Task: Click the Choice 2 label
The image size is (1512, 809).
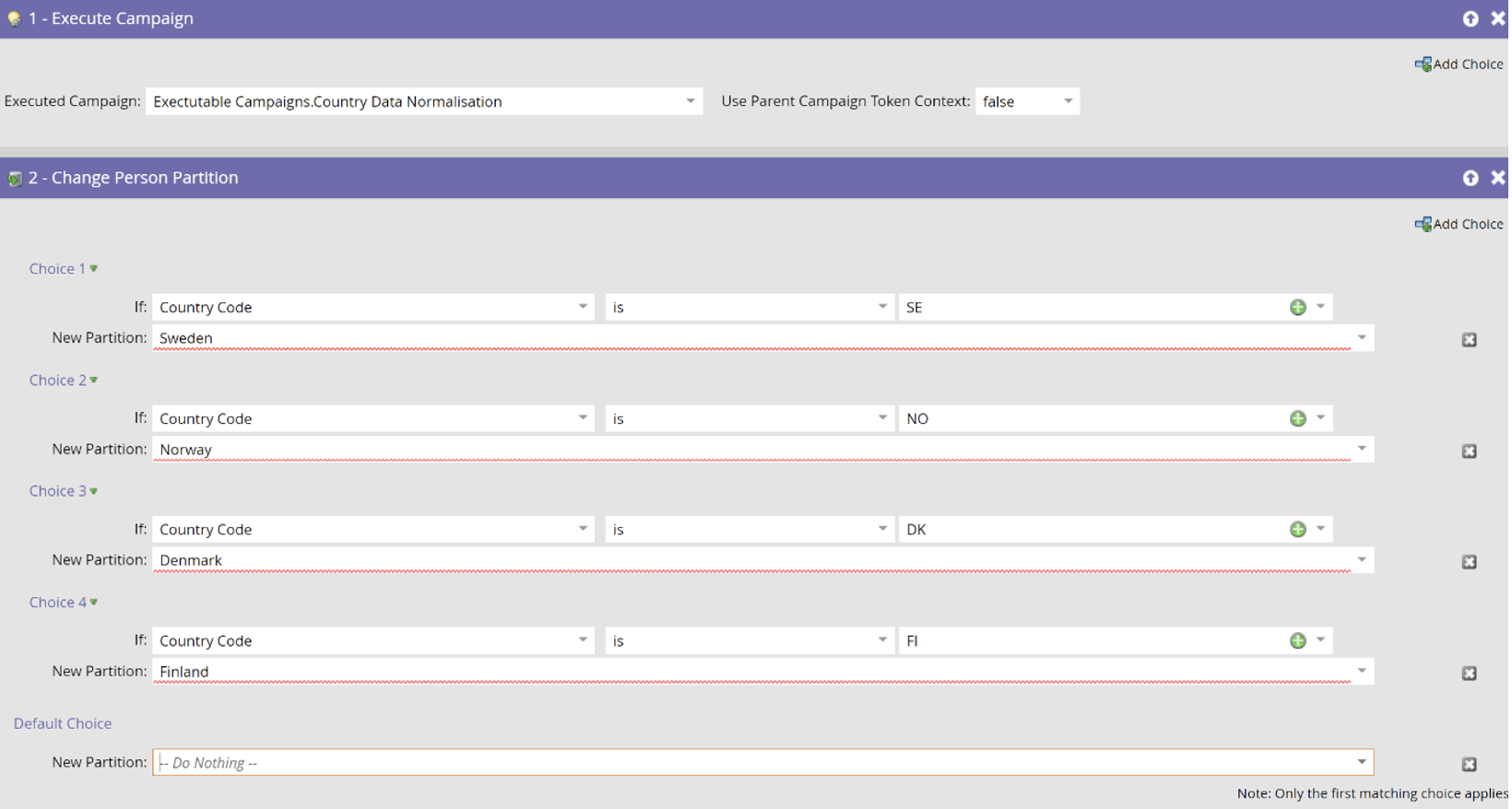Action: coord(57,381)
